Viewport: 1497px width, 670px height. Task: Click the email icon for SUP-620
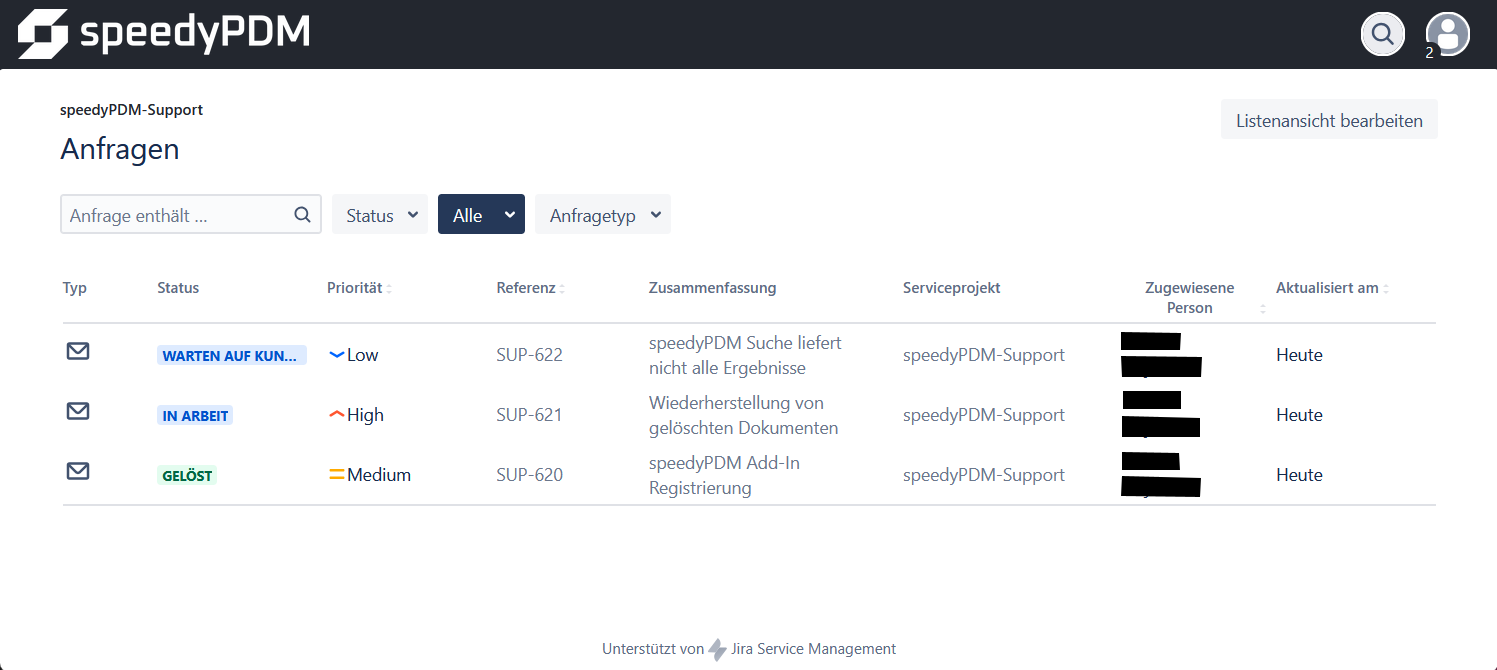tap(78, 471)
